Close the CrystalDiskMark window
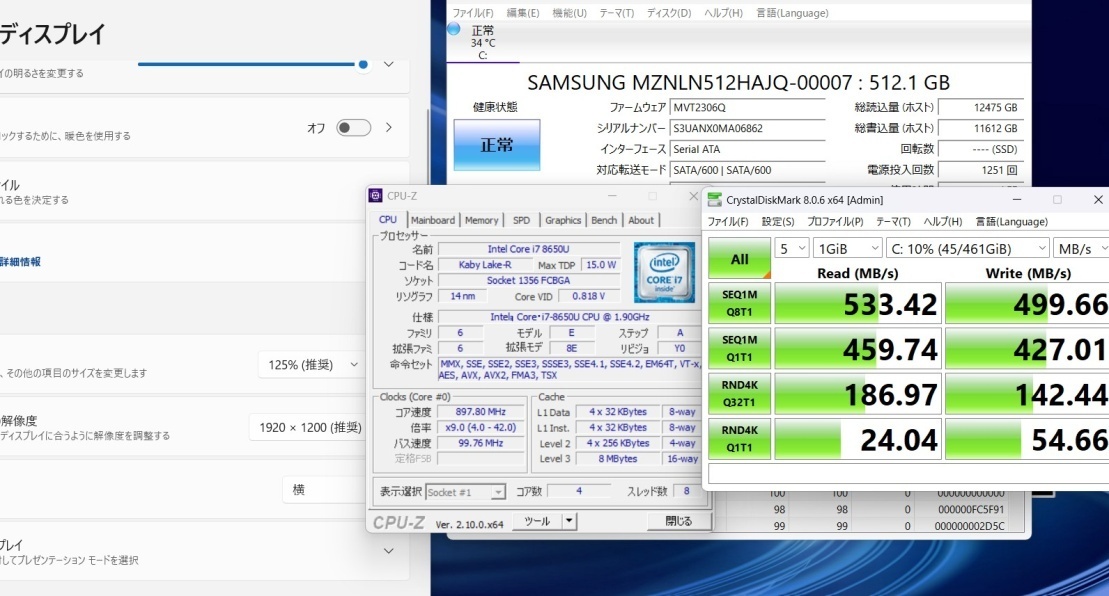 click(1098, 200)
